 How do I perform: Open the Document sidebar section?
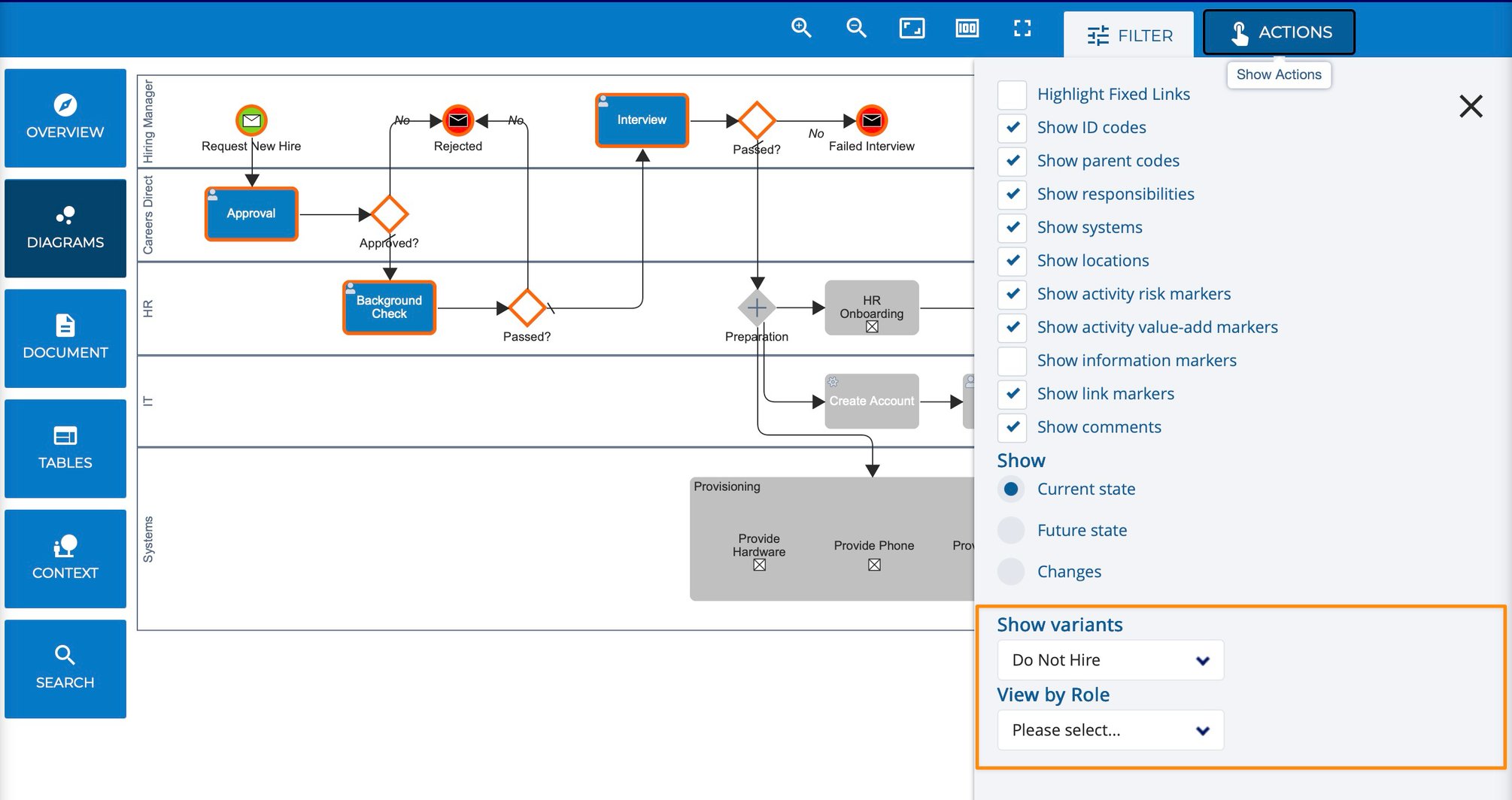(x=65, y=338)
